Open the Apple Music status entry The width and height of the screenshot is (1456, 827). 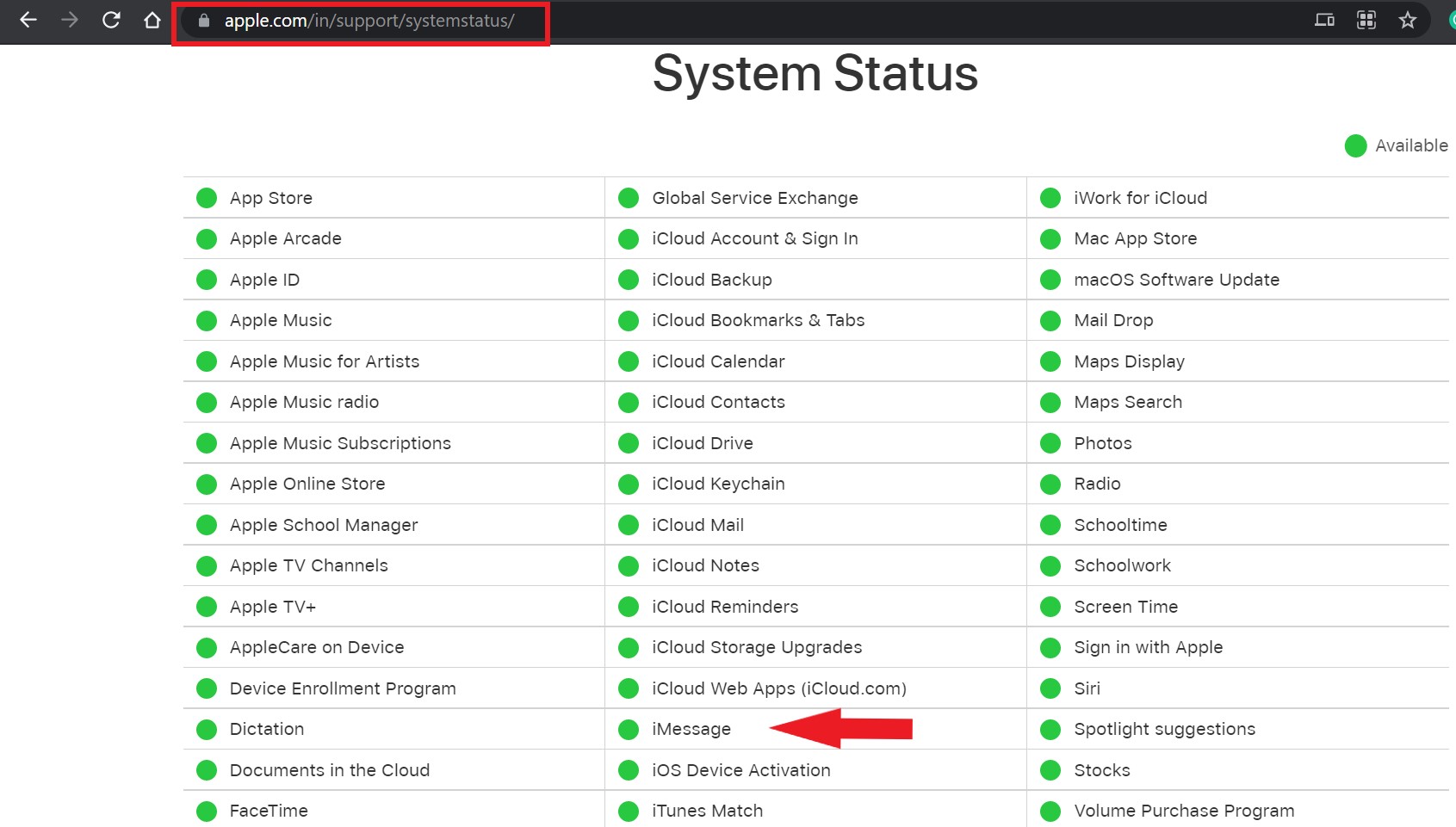(281, 321)
